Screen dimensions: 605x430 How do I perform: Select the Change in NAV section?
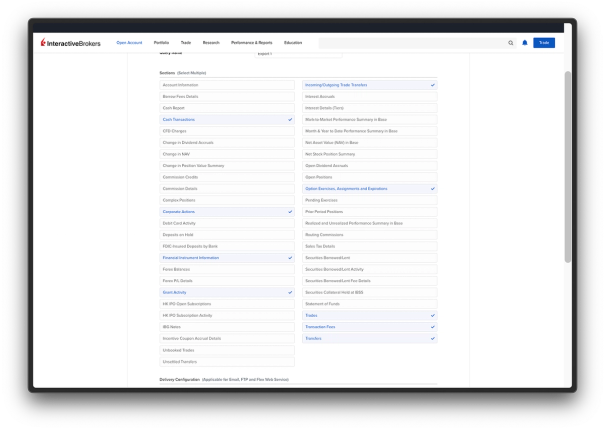227,154
